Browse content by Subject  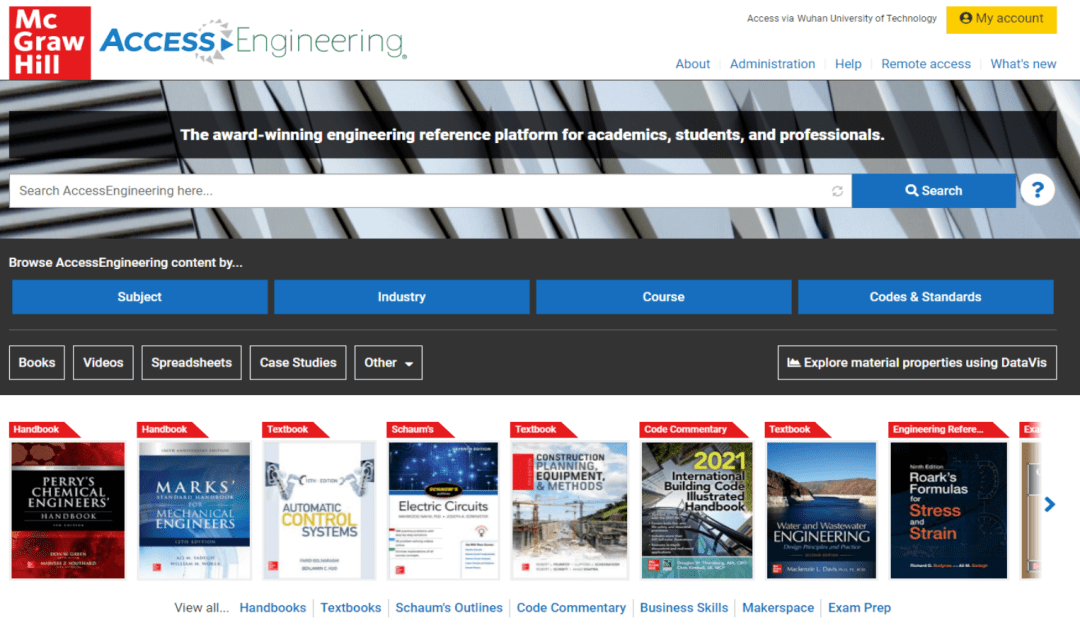pos(140,297)
